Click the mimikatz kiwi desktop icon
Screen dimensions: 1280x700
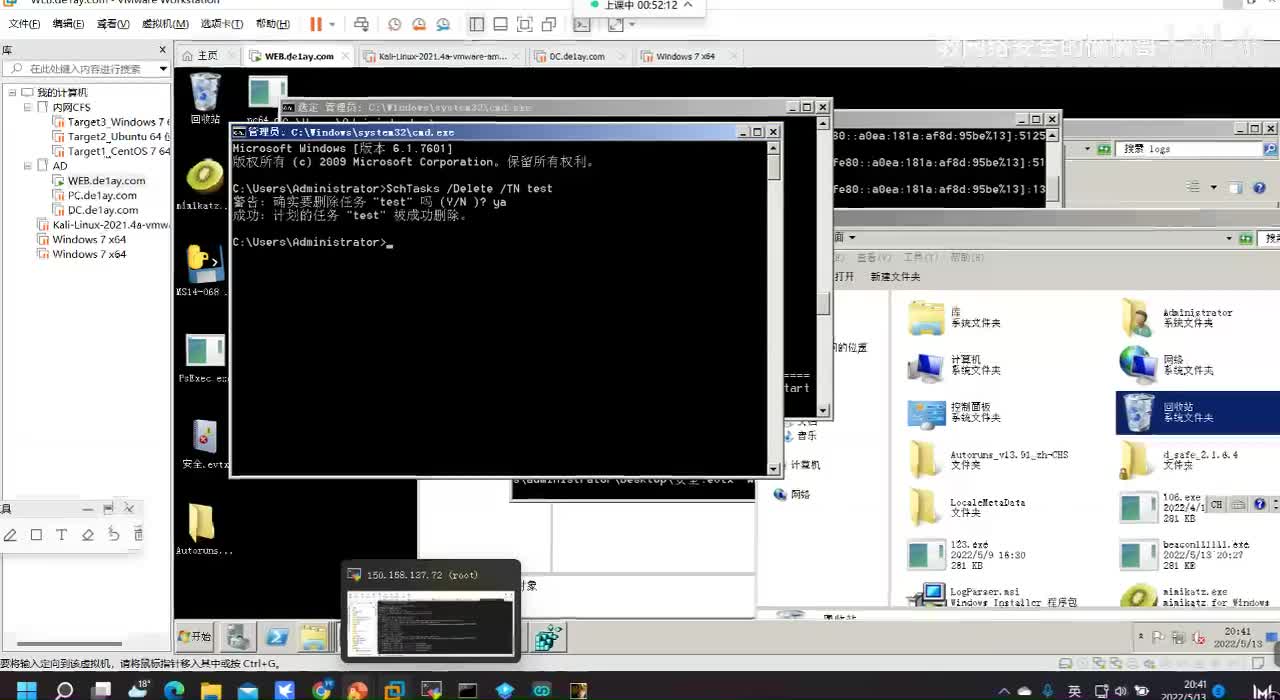tap(205, 186)
